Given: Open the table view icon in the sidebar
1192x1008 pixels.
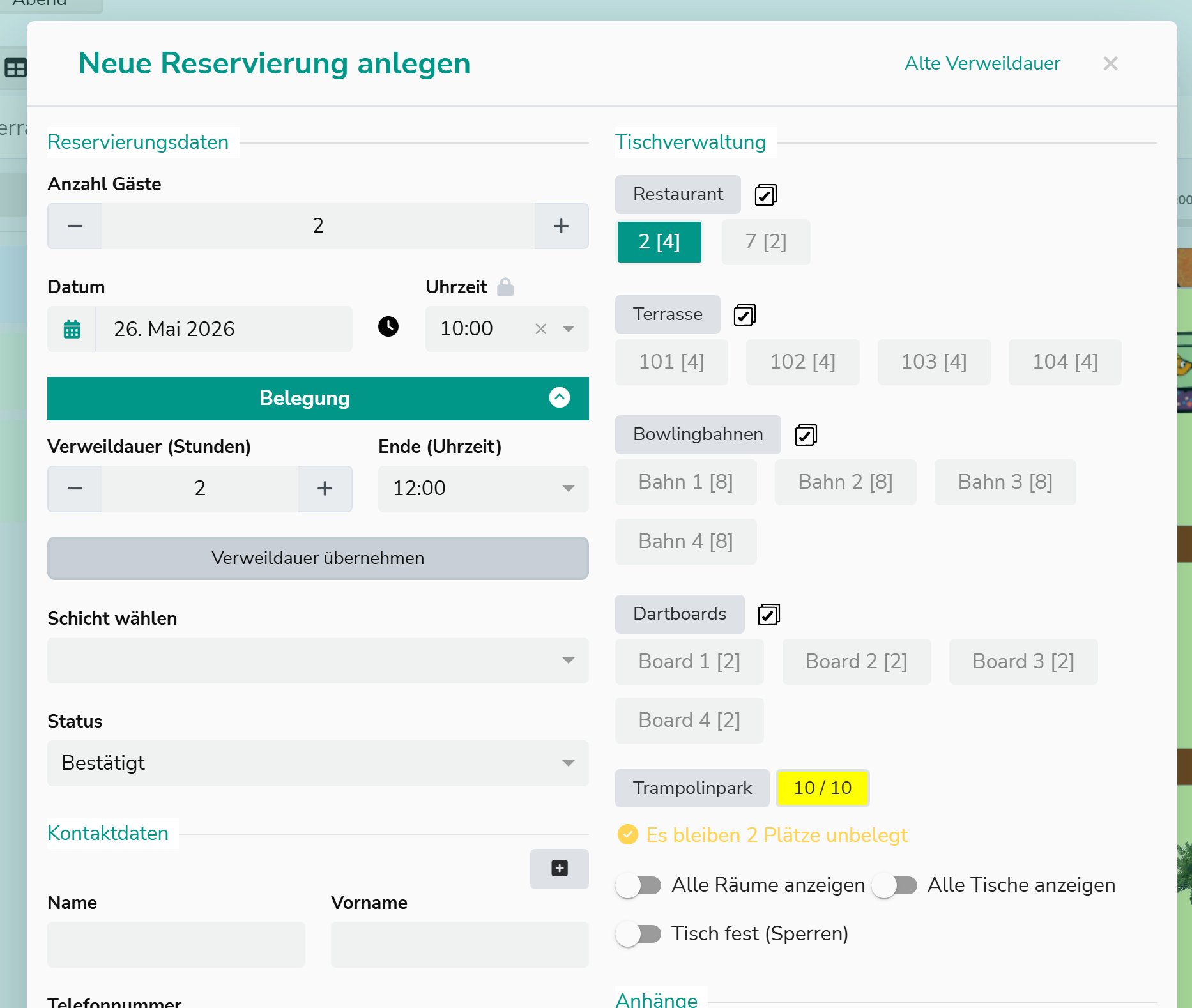Looking at the screenshot, I should (15, 68).
